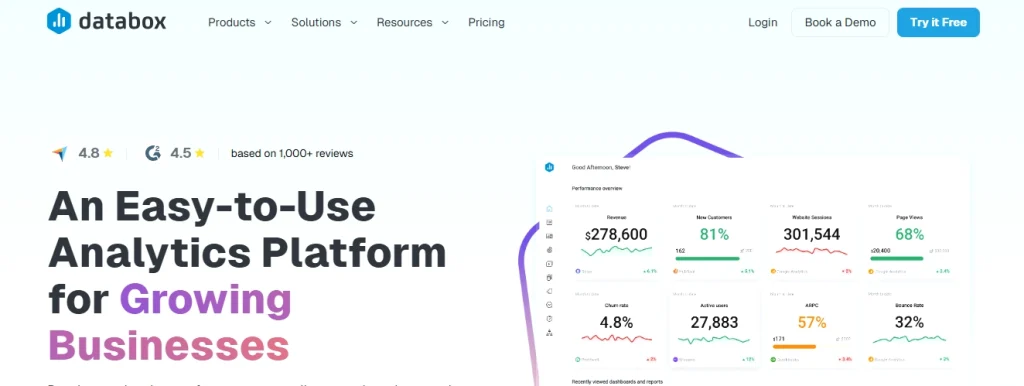Image resolution: width=1024 pixels, height=386 pixels.
Task: Click the 'Good Afternoon, Steve!' greeting
Action: pos(601,167)
